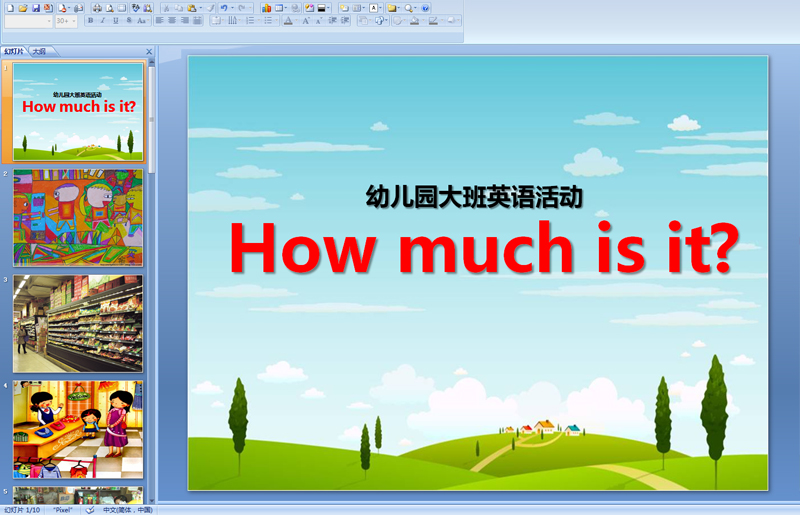The image size is (800, 515).
Task: Expand the undo history arrow
Action: (232, 8)
